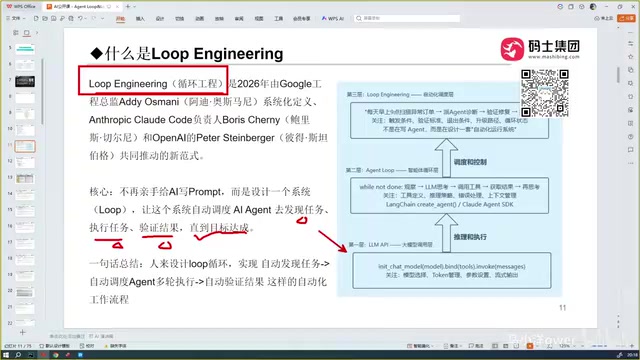The width and height of the screenshot is (640, 360).
Task: Click the export PDF icon in quick toolbar
Action: pos(62,18)
